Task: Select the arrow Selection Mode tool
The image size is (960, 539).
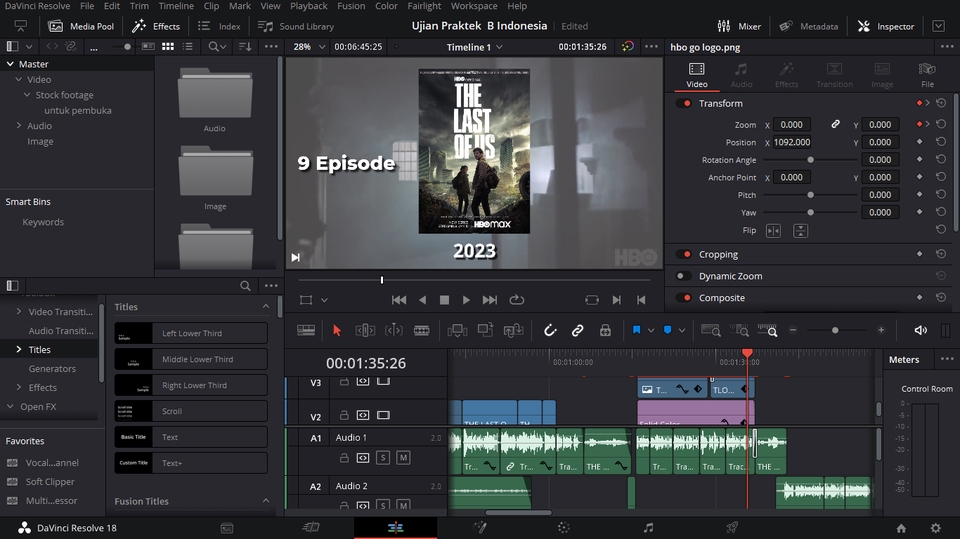Action: click(x=336, y=330)
